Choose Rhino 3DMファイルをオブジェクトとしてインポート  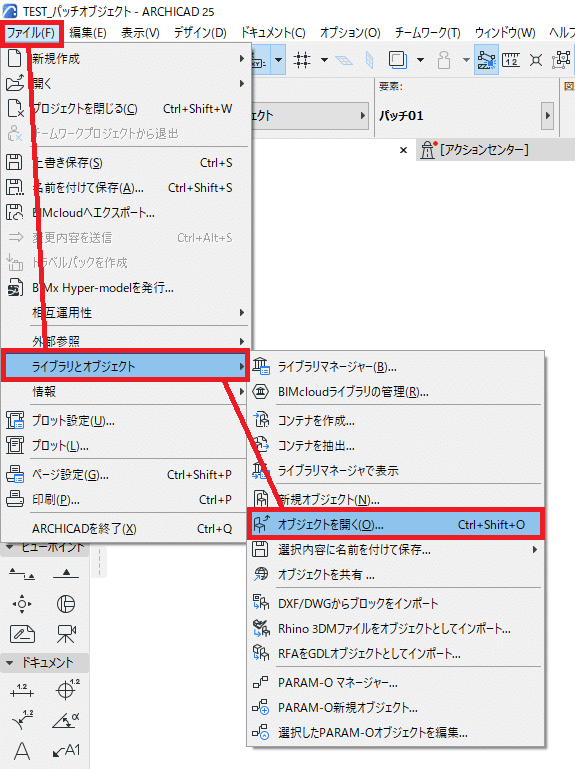click(x=395, y=629)
